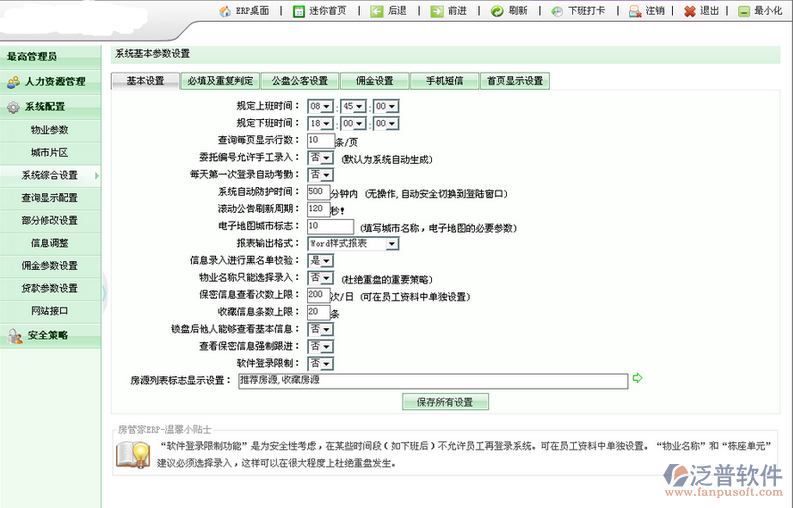Open 软件登录限制 dropdown
Viewport: 793px width, 508px height.
click(321, 363)
